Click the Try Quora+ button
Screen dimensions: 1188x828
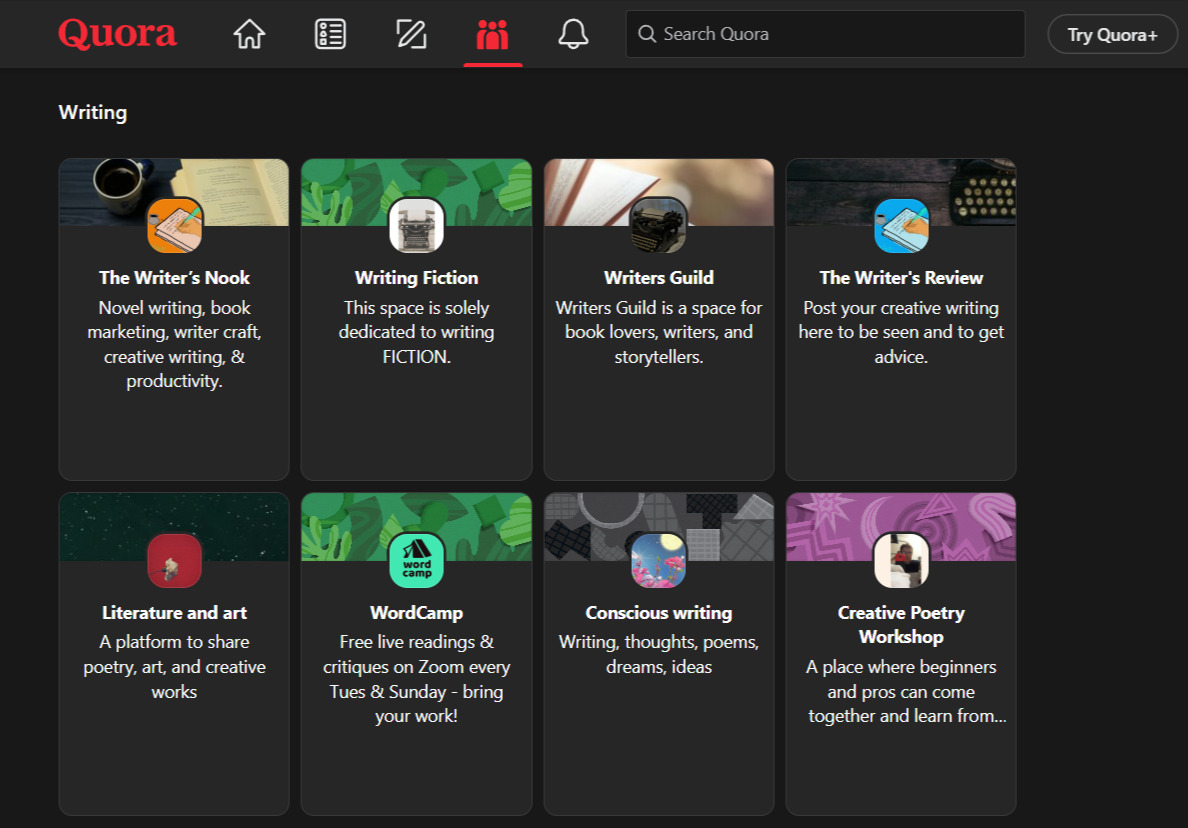pos(1112,35)
